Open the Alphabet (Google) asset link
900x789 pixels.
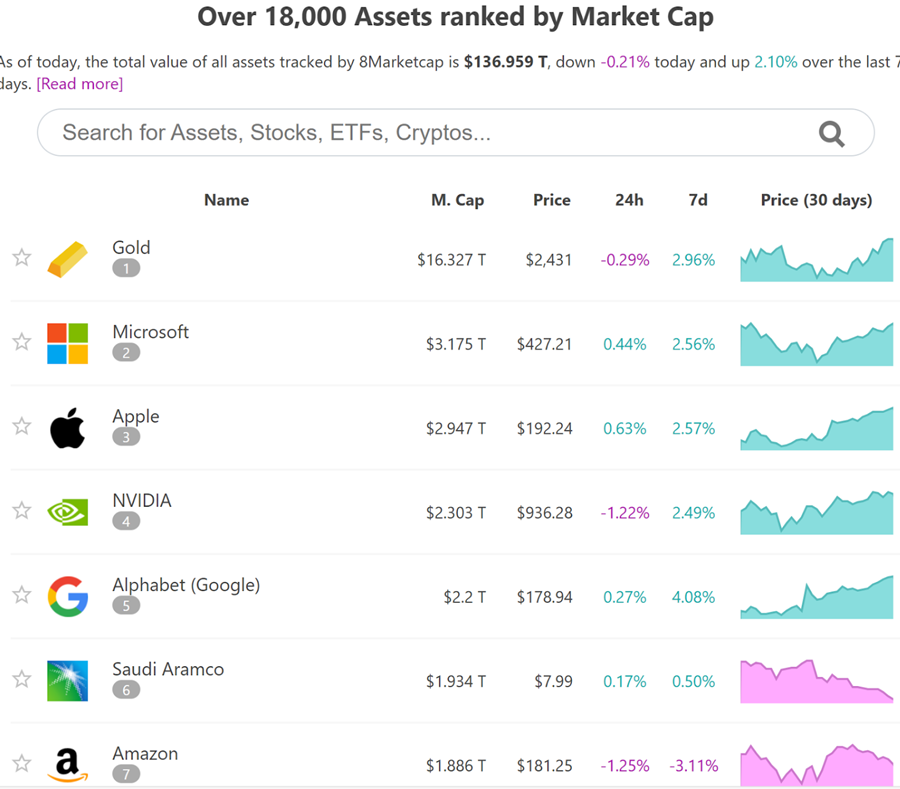pos(186,585)
